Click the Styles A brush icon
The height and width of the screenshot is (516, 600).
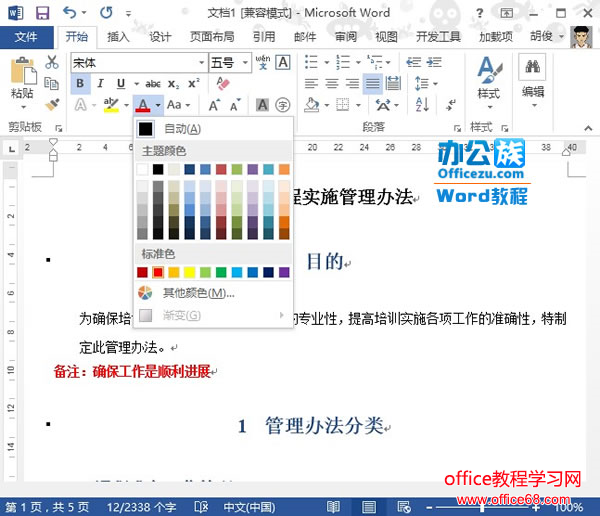489,70
